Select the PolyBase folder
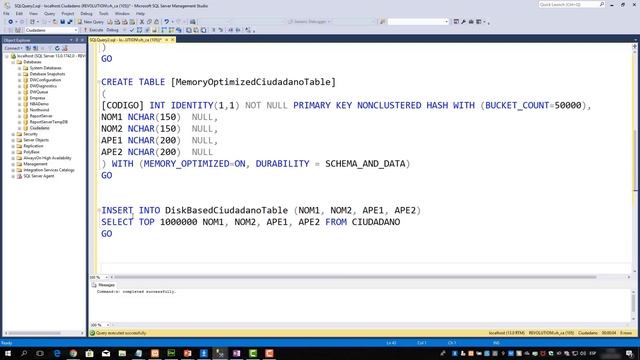640x360 pixels. 31,152
